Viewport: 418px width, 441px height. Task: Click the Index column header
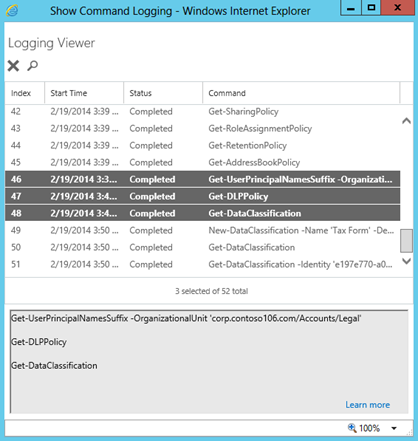pos(25,93)
